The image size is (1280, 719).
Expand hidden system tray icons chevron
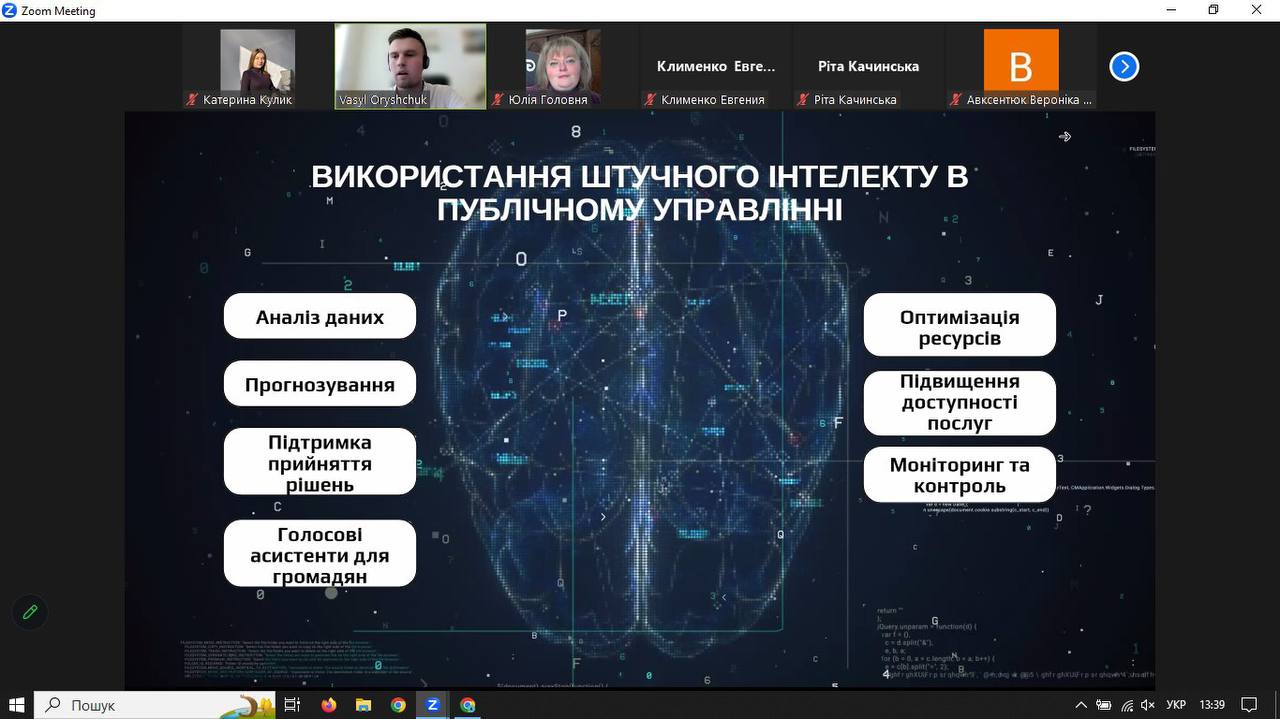[x=1081, y=705]
